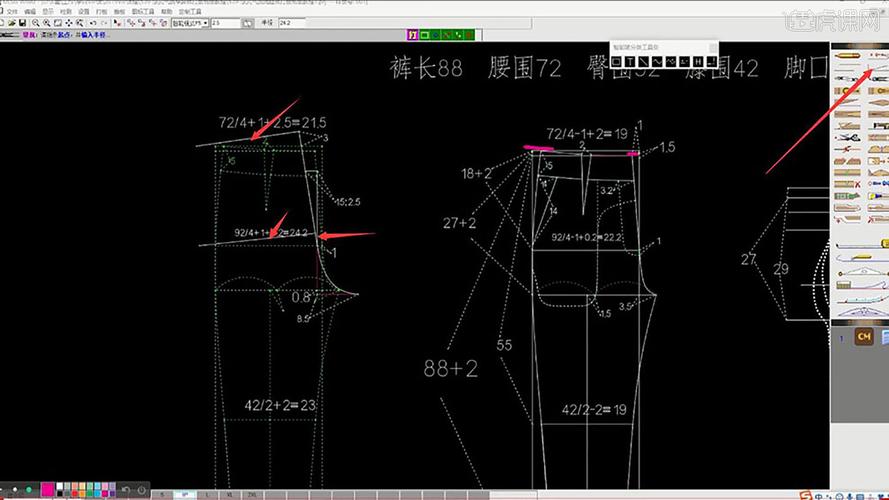Click the CM unit button
Screen dimensions: 889x500
864,336
